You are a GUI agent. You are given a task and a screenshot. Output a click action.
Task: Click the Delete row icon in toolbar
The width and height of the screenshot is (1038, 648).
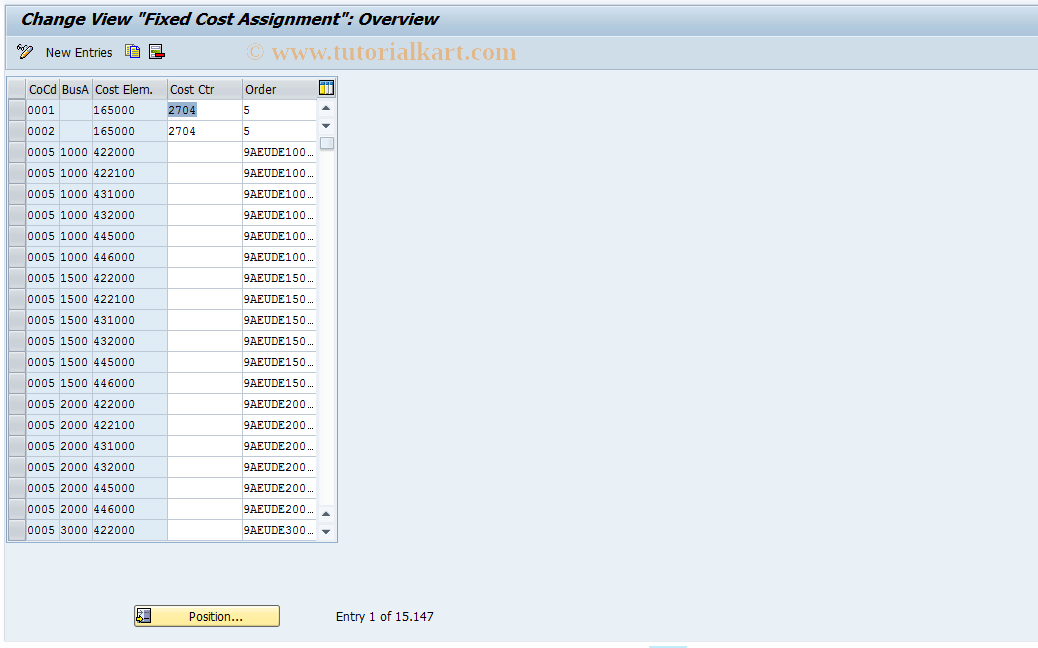(x=156, y=52)
